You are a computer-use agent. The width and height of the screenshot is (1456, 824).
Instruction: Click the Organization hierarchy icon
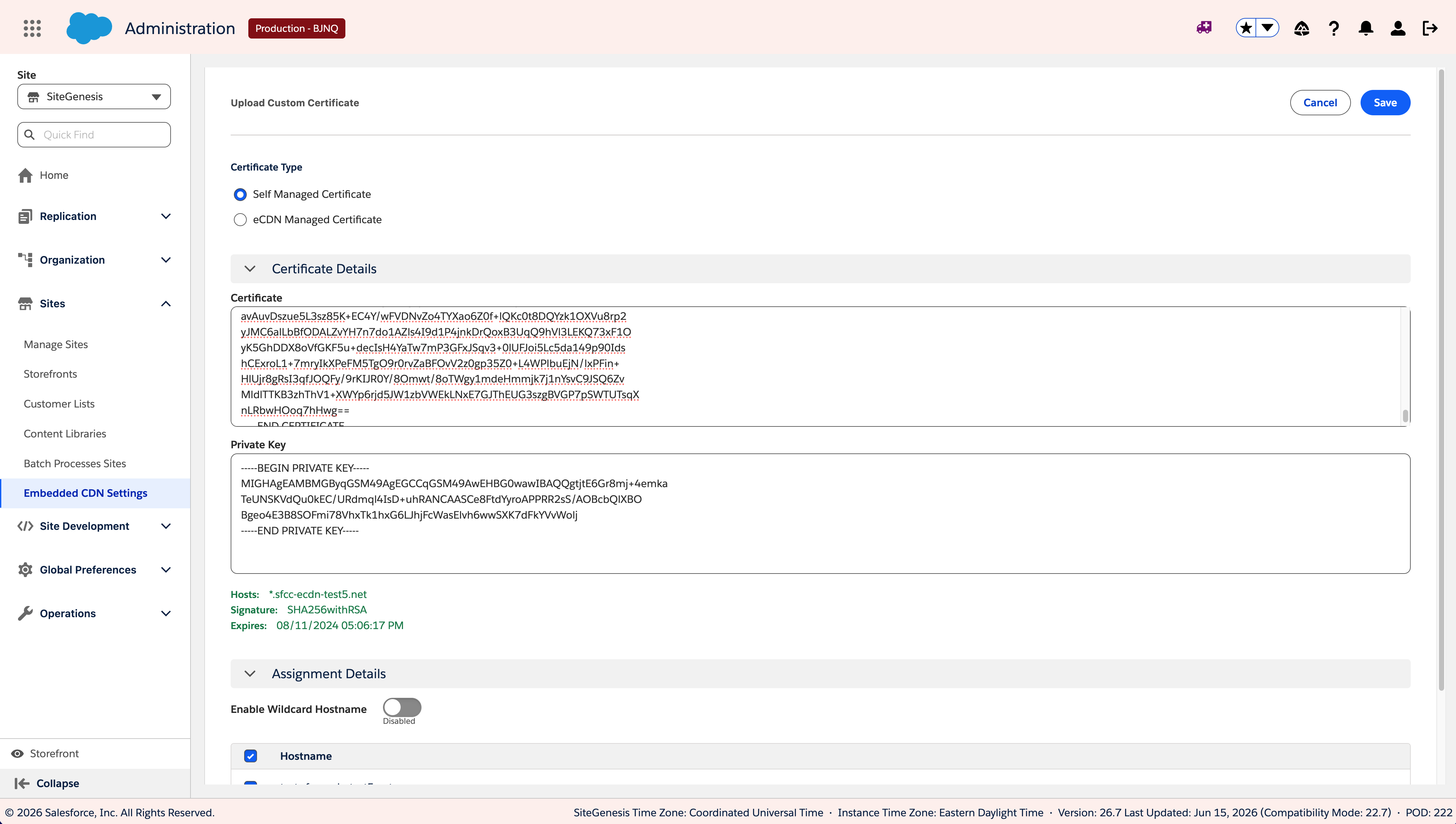point(25,260)
